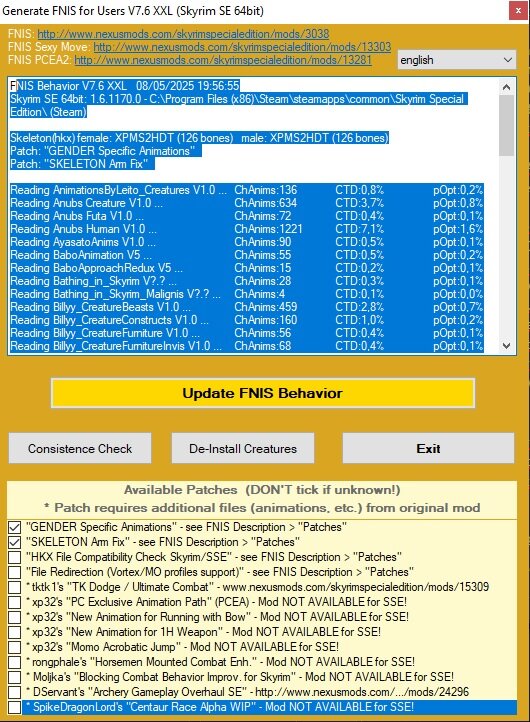Click the Skeleton(hkx) female XPMS2HDT line

(x=199, y=138)
